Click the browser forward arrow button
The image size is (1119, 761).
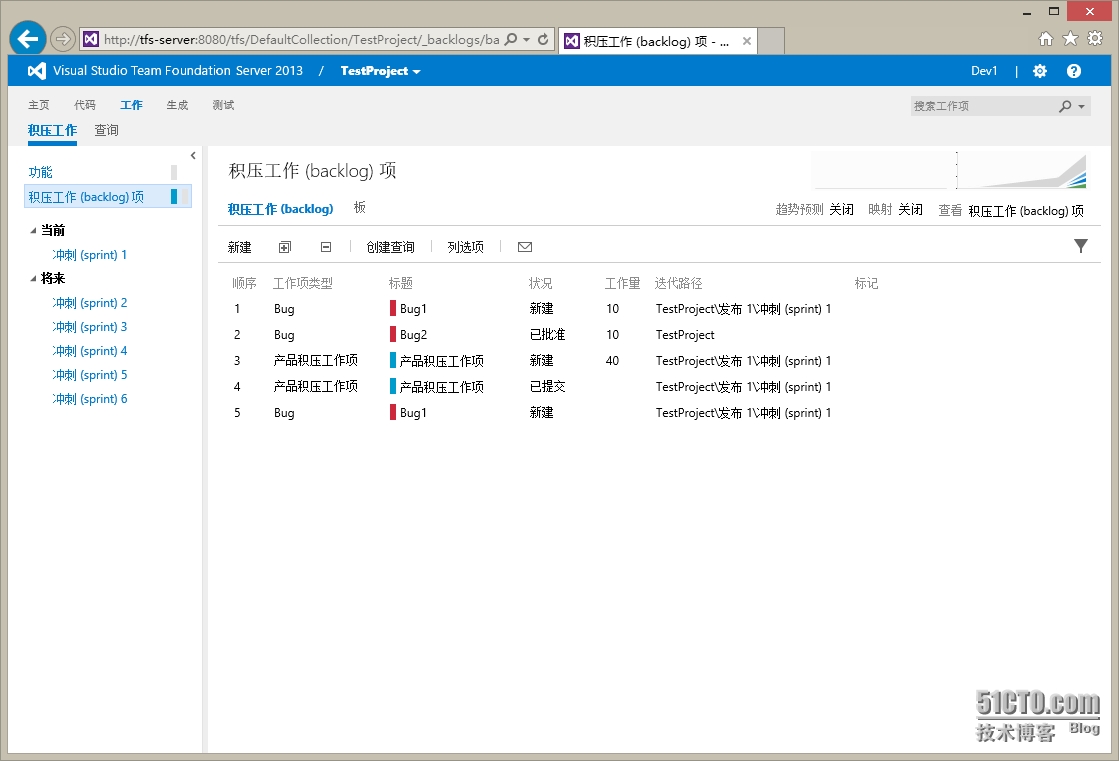click(x=63, y=39)
